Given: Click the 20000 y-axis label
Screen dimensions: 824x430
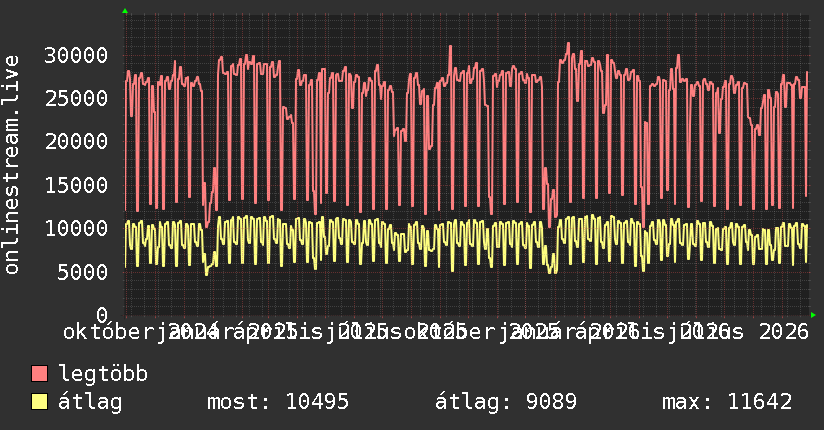Looking at the screenshot, I should [x=76, y=141].
